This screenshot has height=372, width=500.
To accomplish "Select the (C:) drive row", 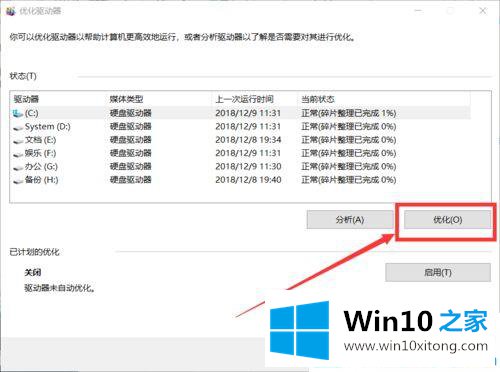I will click(x=241, y=113).
